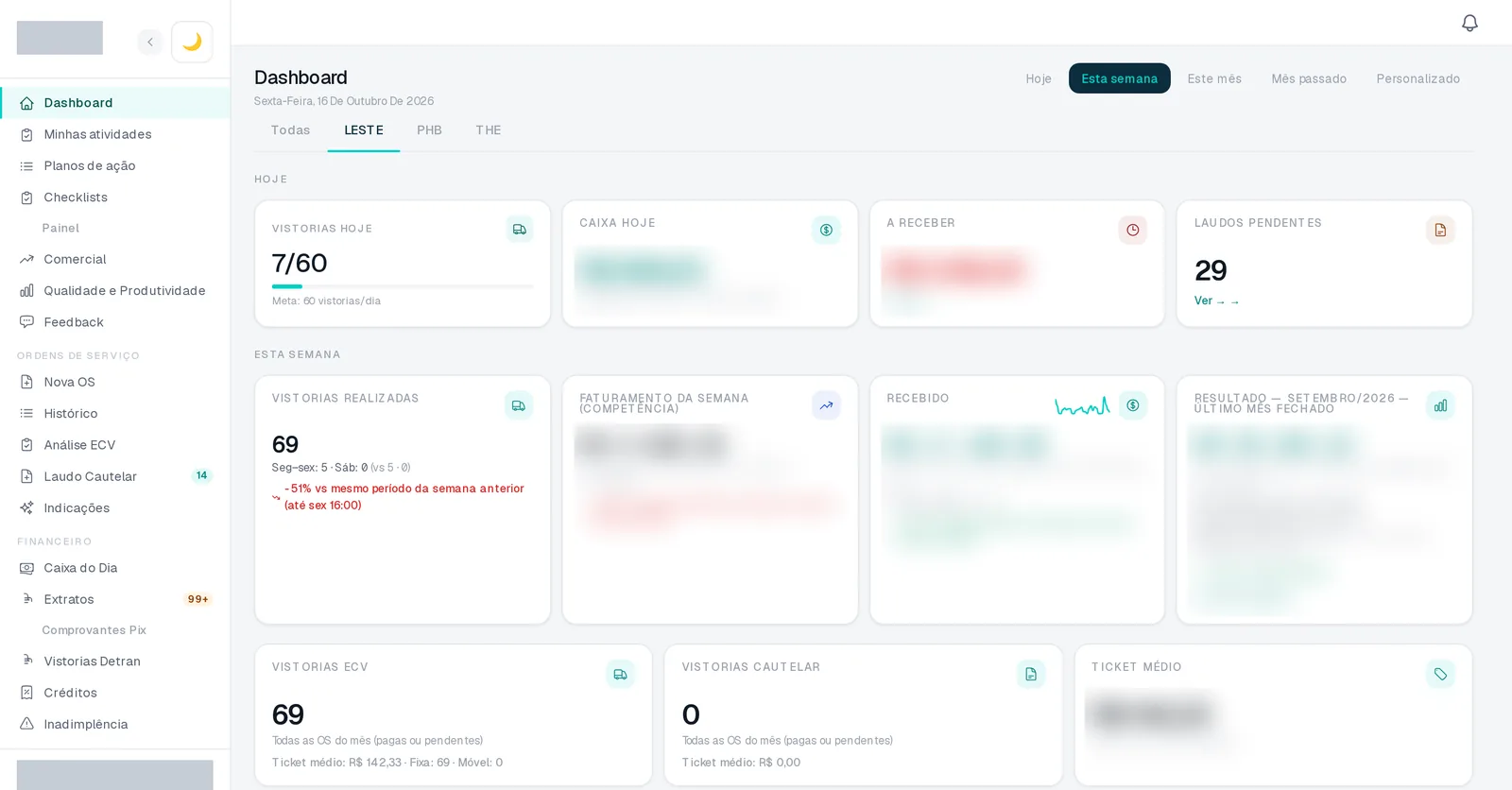Click the truck icon in Vistorias ECV card
Viewport: 1512px width, 790px height.
pos(620,674)
